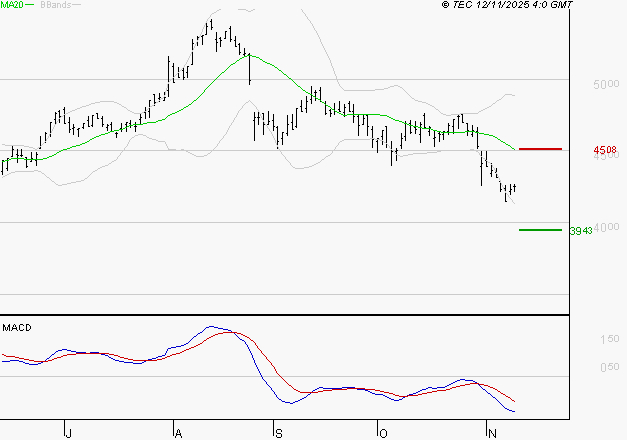627x440 pixels.
Task: Click the 4000 price axis label
Action: pos(607,227)
